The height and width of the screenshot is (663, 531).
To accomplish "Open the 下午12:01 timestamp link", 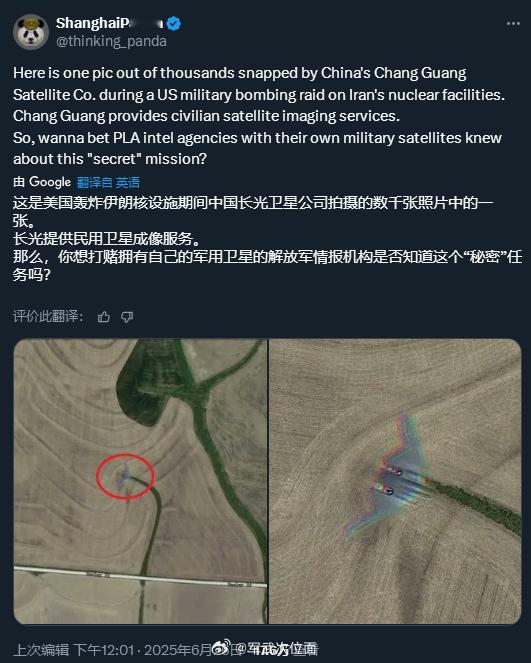I will click(104, 650).
